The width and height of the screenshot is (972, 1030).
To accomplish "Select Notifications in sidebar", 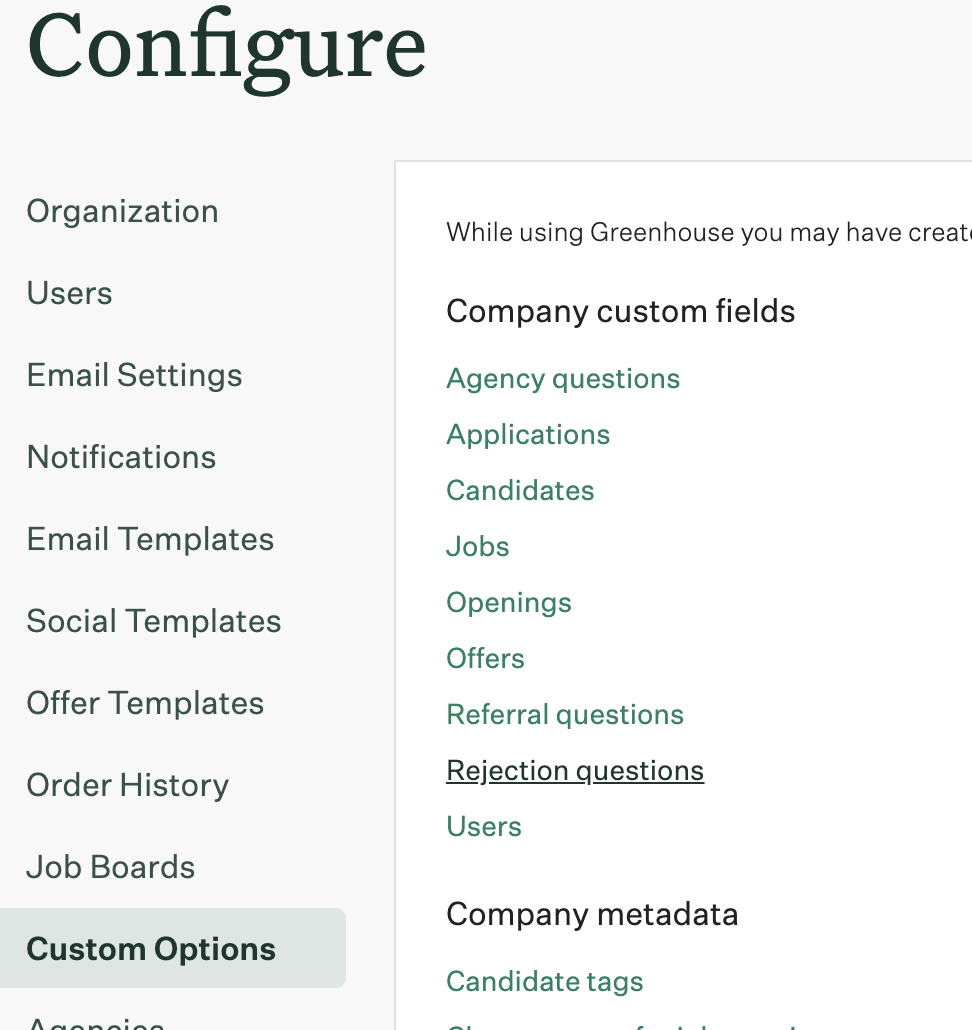I will [121, 457].
